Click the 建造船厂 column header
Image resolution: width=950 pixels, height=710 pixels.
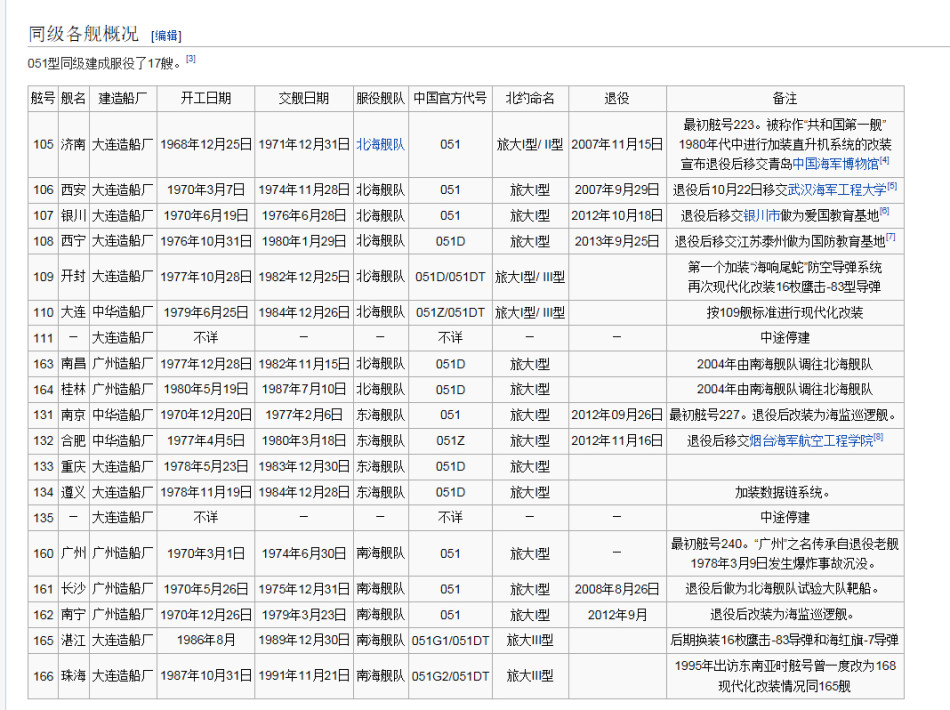123,98
